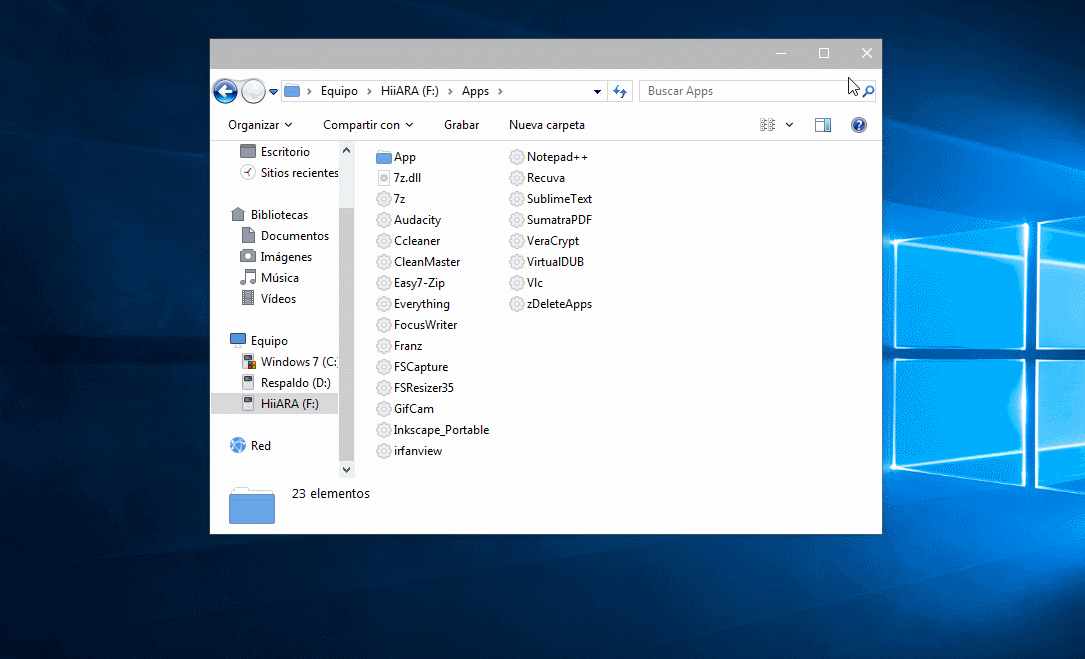Select the irfanview icon
Screen dimensions: 1085x659
tap(384, 451)
